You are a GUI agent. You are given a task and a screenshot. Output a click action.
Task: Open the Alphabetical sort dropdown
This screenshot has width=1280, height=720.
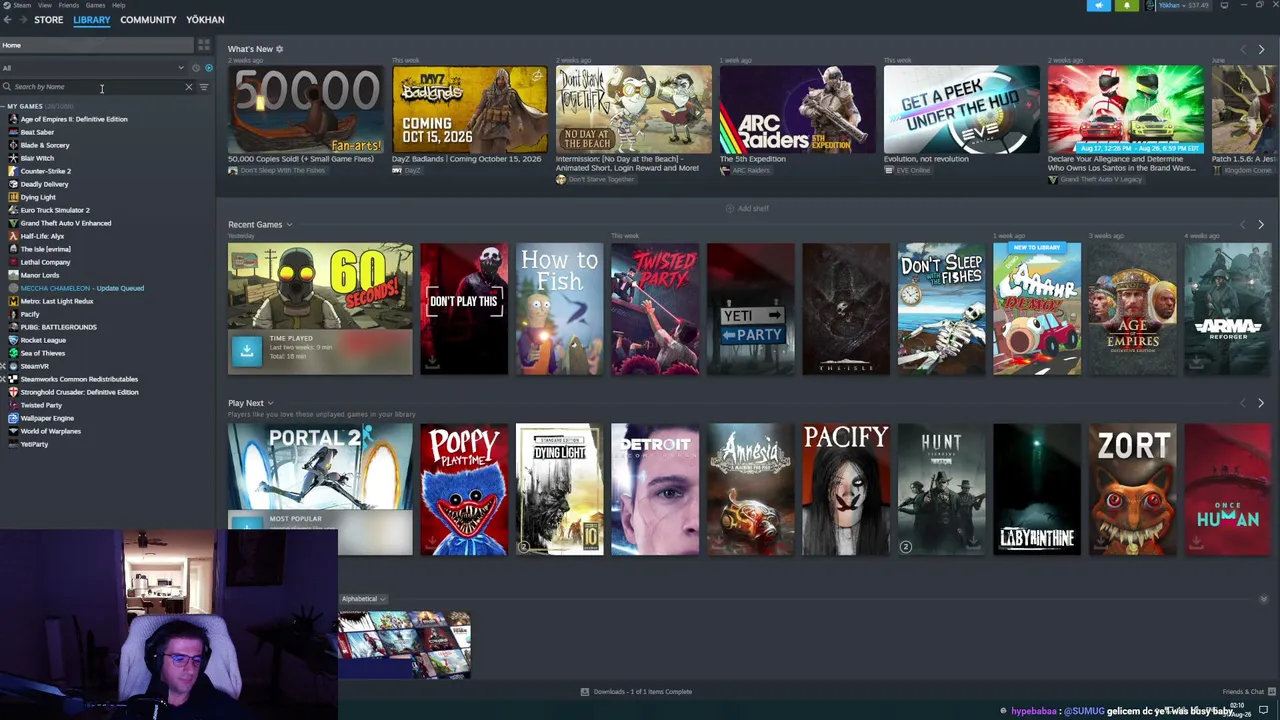363,599
